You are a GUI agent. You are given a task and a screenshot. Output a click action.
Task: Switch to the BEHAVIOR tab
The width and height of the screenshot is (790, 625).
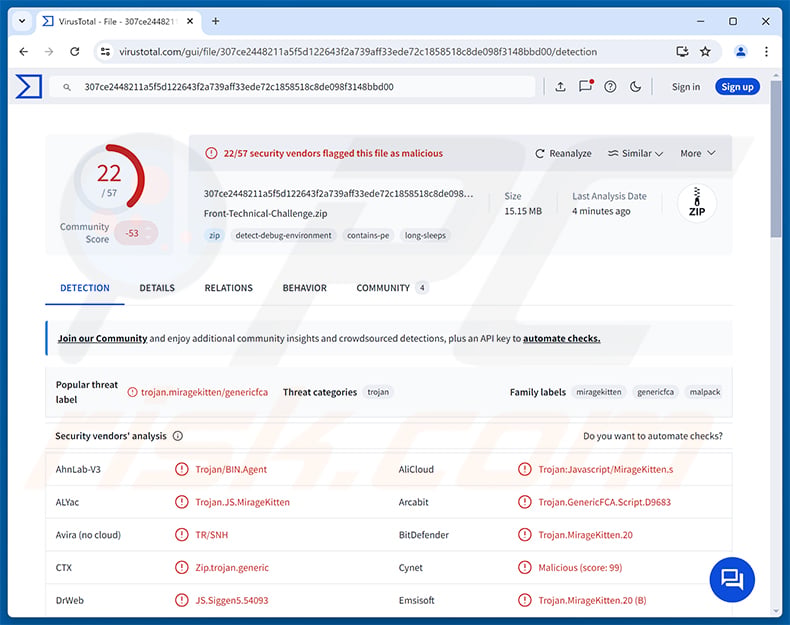click(305, 288)
